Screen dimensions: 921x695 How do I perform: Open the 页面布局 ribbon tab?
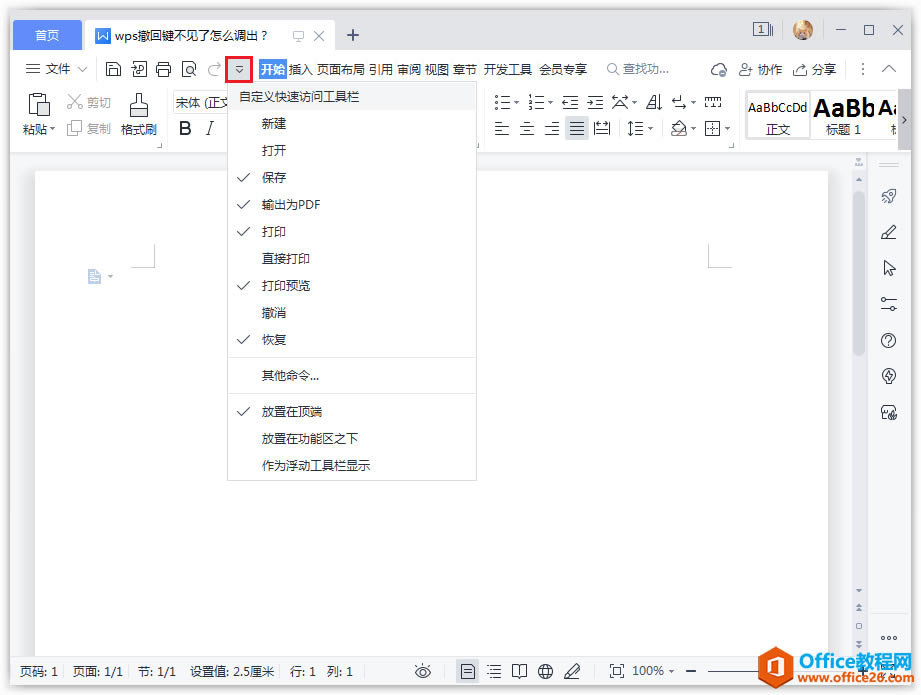(341, 69)
